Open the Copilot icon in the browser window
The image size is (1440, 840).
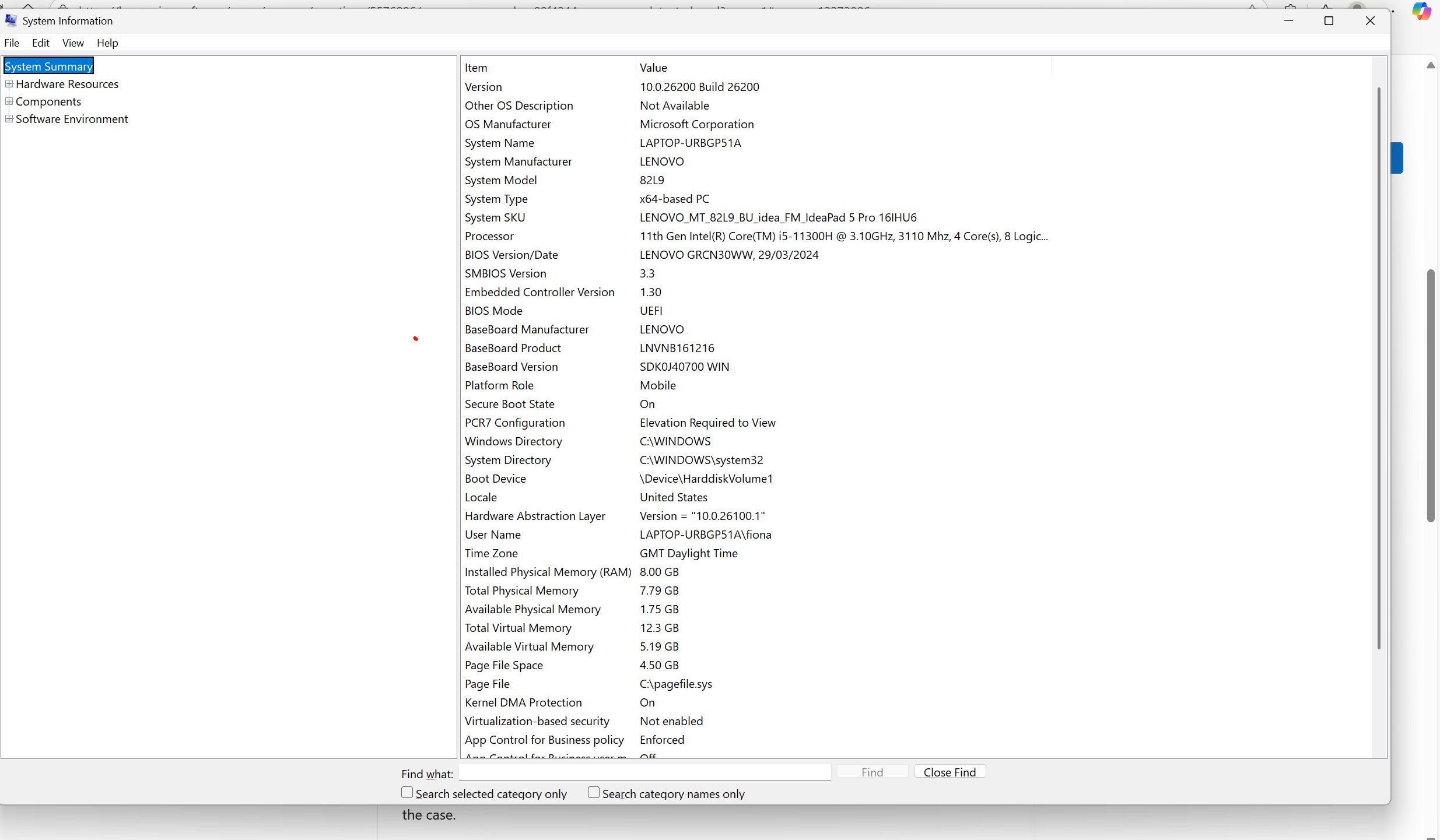[1422, 11]
